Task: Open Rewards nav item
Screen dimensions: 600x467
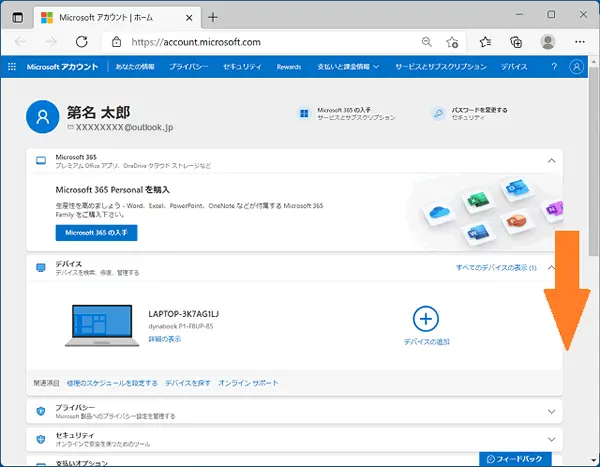Action: tap(289, 67)
